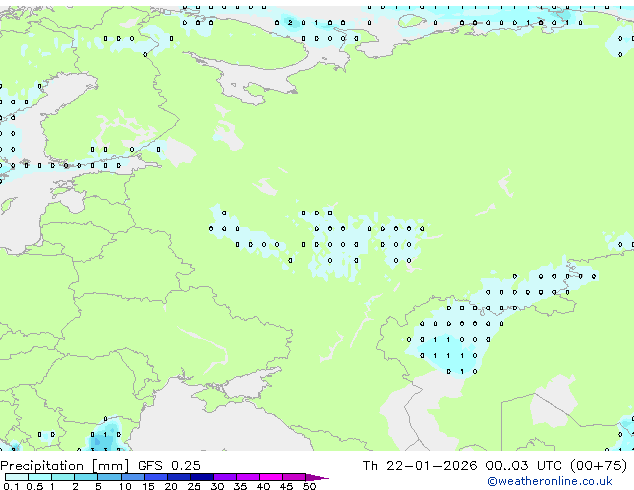
Task: Select the 'GFS 0.25' model label
Action: point(169,466)
